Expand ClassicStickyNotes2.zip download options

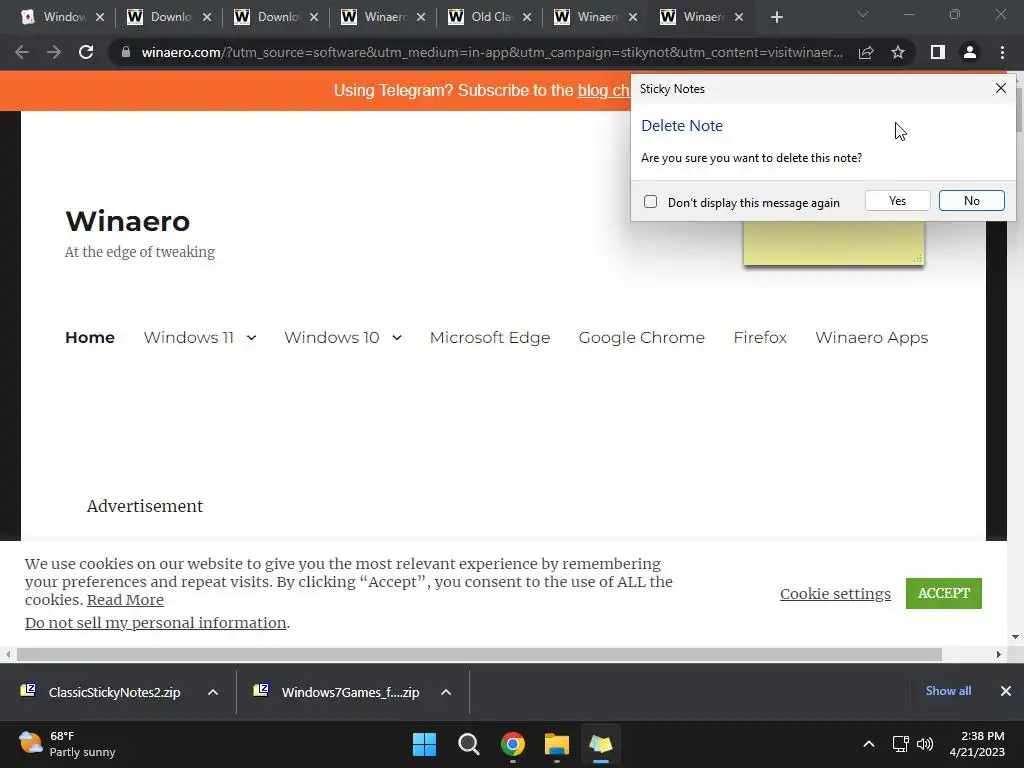(x=213, y=692)
